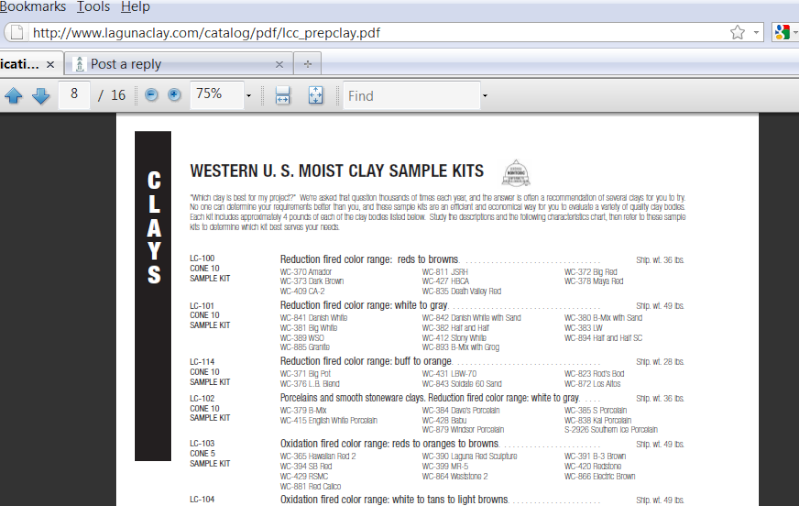Click the Post a reply tab favicon
Screen dimensions: 799x506
coord(79,64)
